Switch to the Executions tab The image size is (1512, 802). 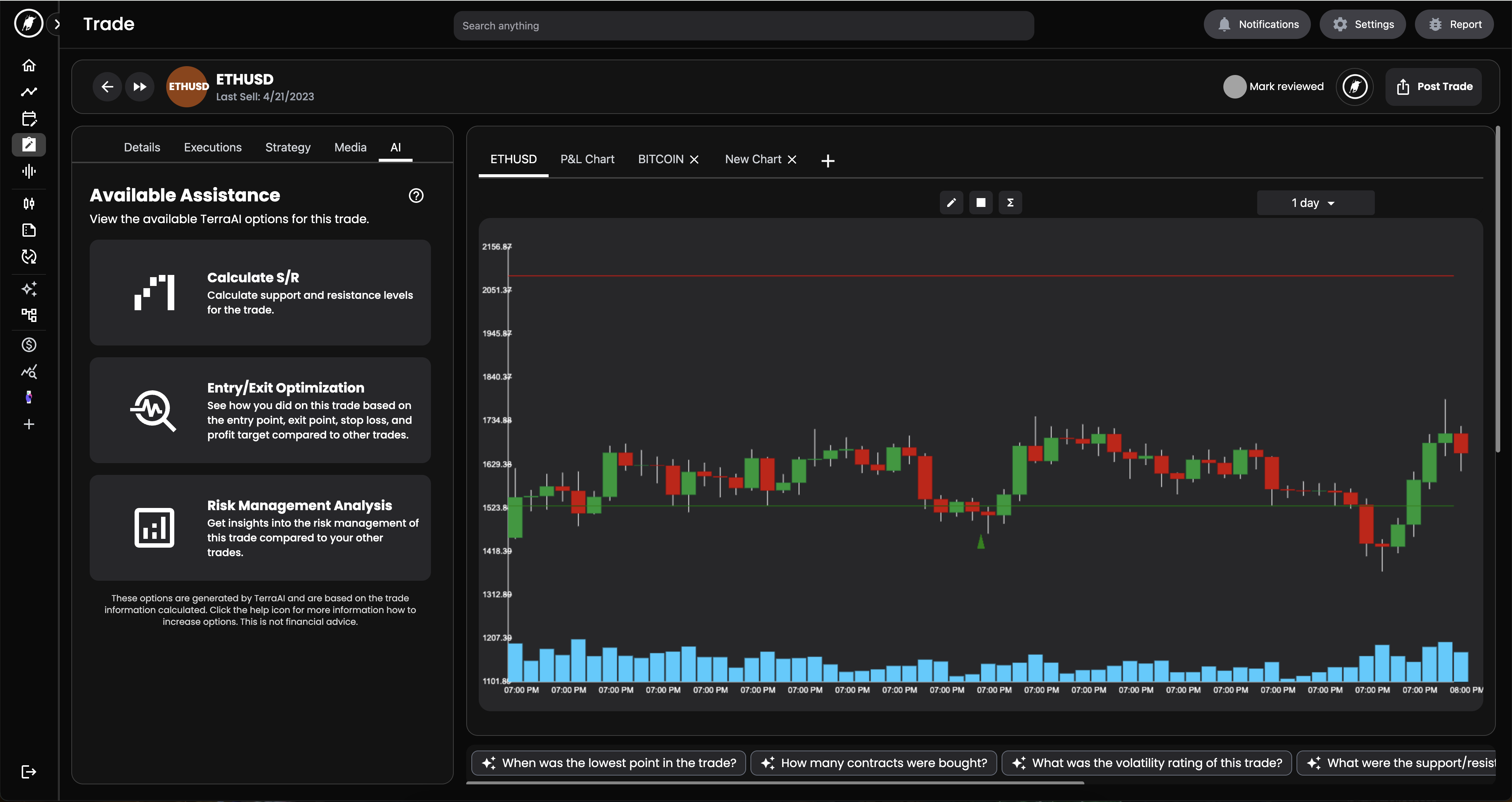[x=213, y=147]
